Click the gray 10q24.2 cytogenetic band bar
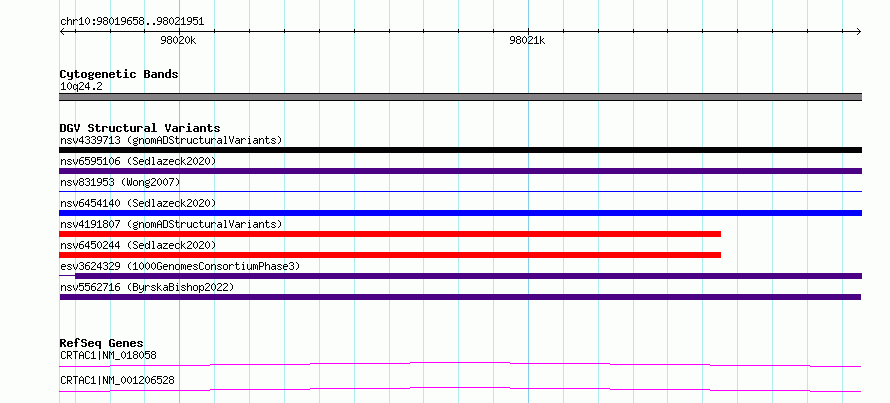The height and width of the screenshot is (403, 890). (460, 97)
